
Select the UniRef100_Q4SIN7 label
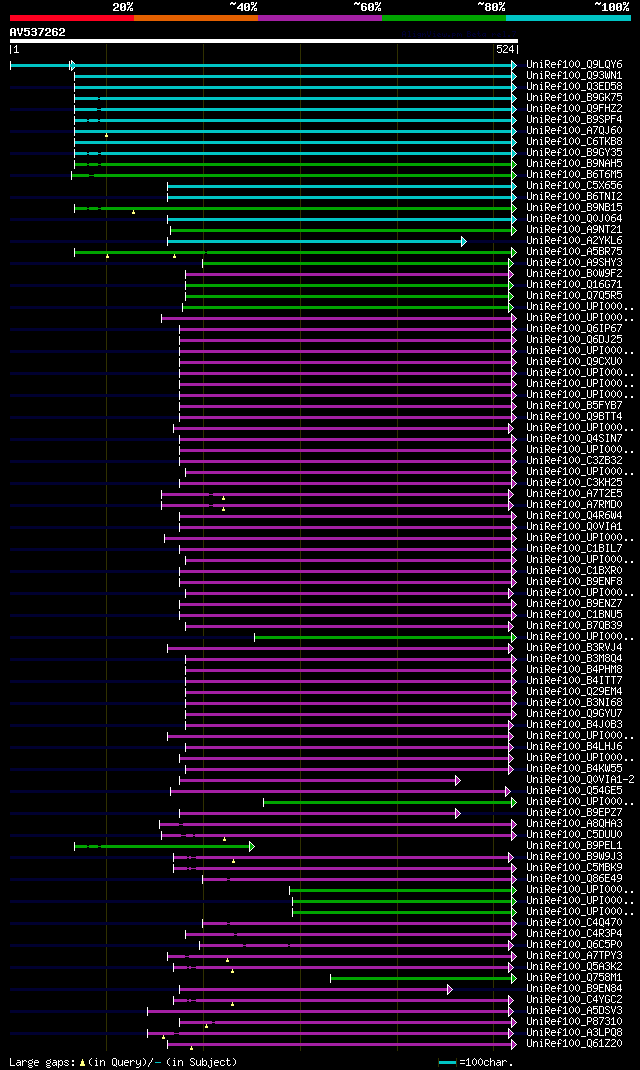coord(574,439)
